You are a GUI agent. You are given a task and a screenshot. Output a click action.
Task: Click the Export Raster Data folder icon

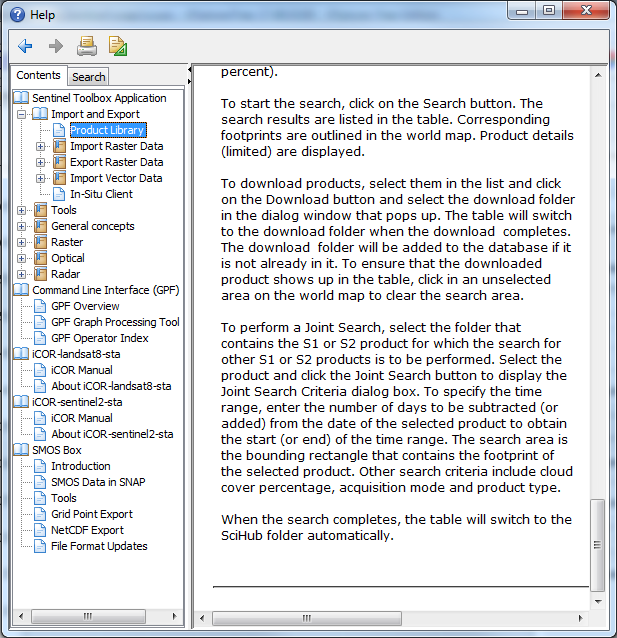[x=59, y=162]
